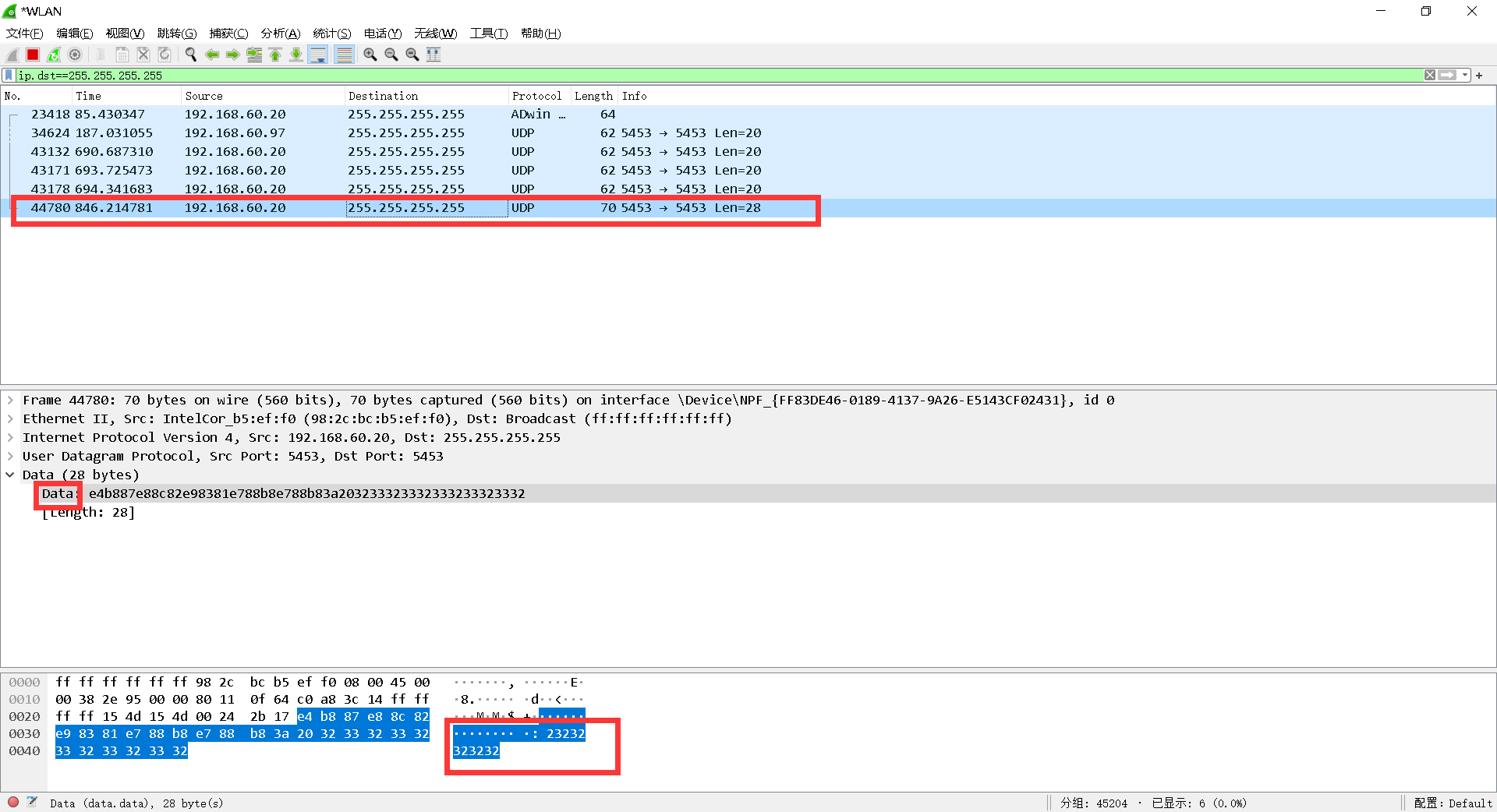Zoom out on packet text

(x=391, y=55)
